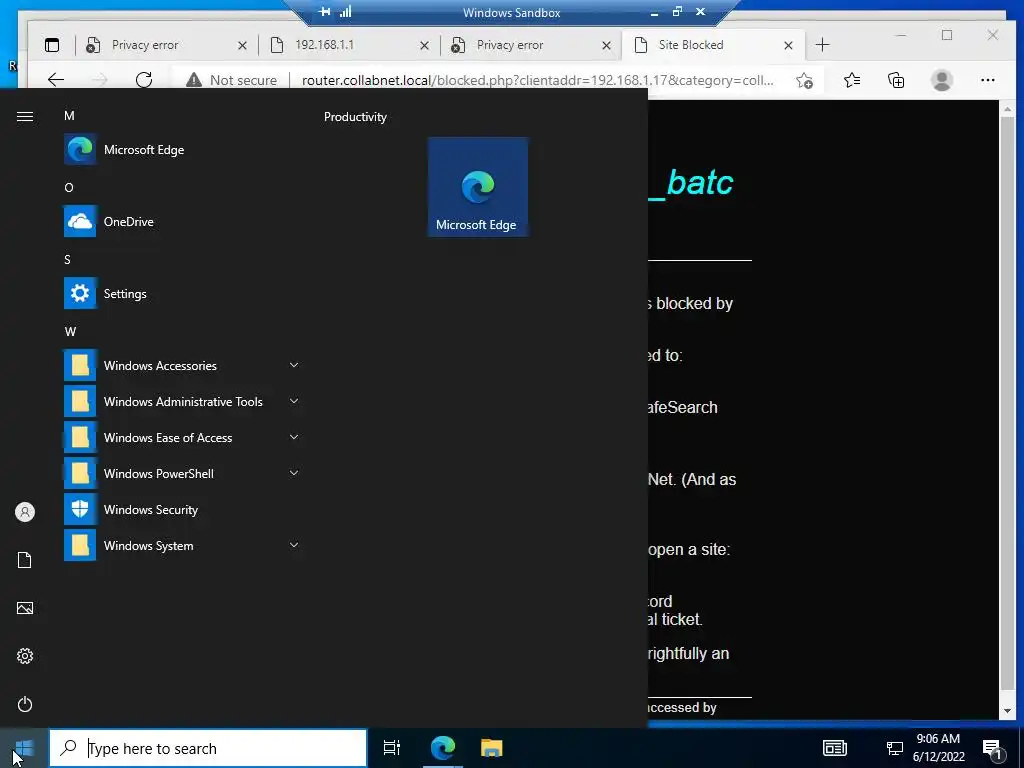
Task: Switch to the second Privacy error tab
Action: [x=529, y=45]
